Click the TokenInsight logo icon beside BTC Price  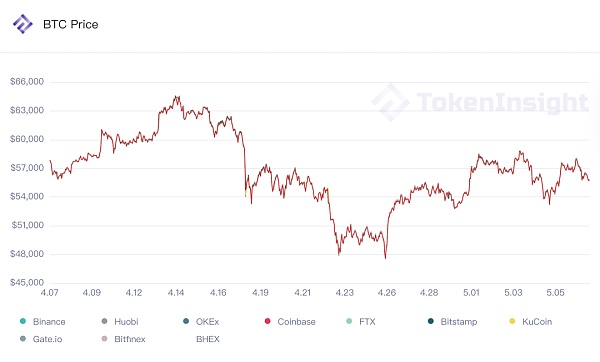click(x=23, y=24)
